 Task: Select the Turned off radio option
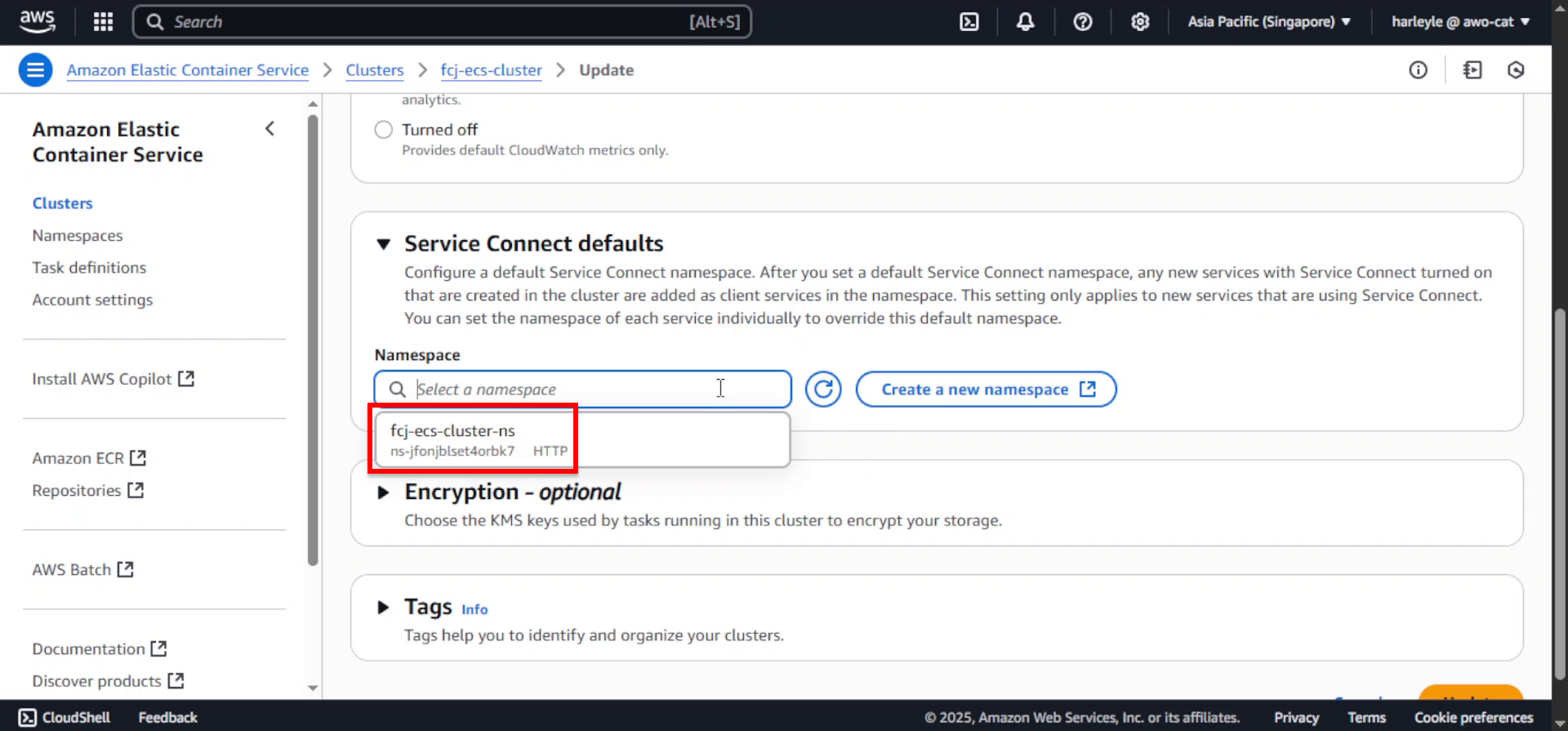click(383, 130)
